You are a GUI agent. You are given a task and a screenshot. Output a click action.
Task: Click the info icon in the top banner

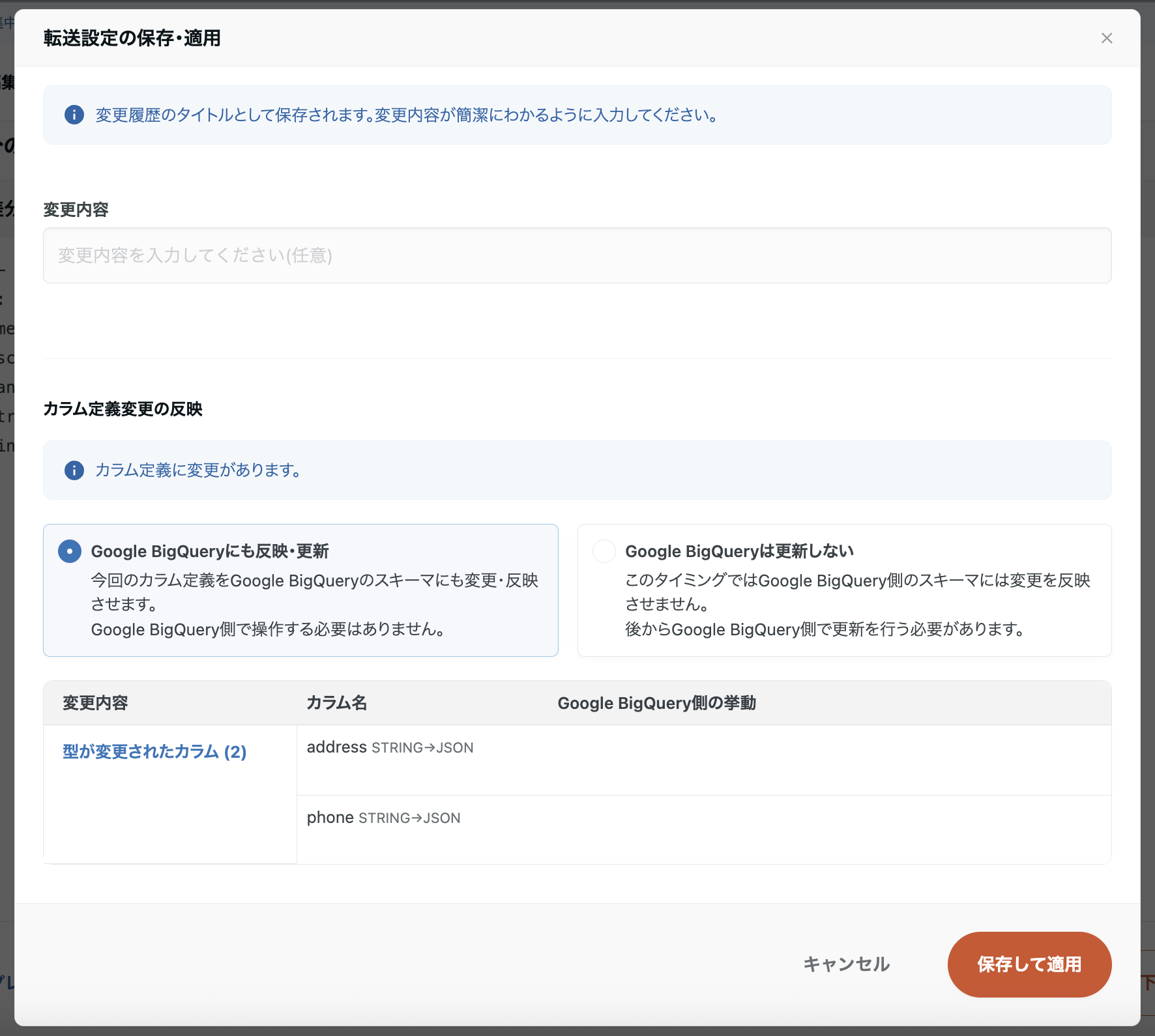(74, 115)
